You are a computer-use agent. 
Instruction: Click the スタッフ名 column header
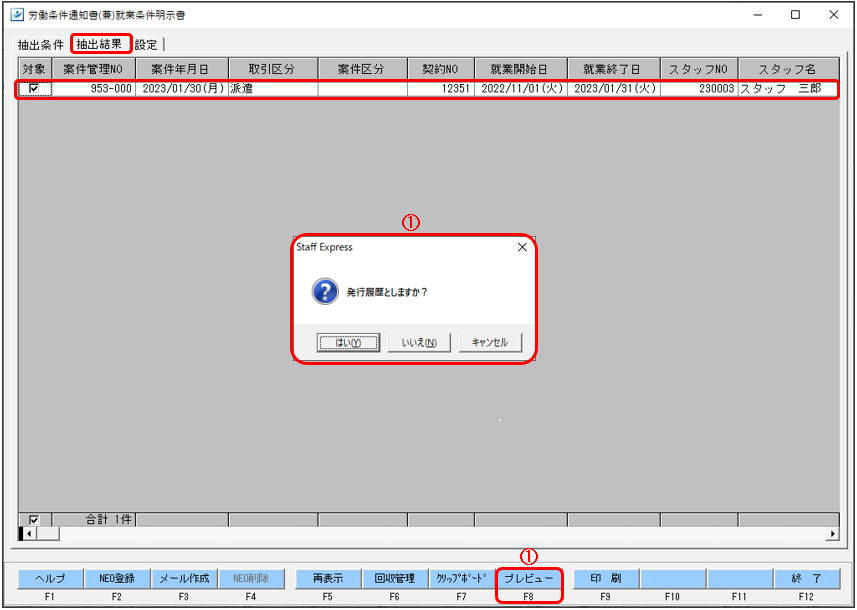(x=788, y=69)
